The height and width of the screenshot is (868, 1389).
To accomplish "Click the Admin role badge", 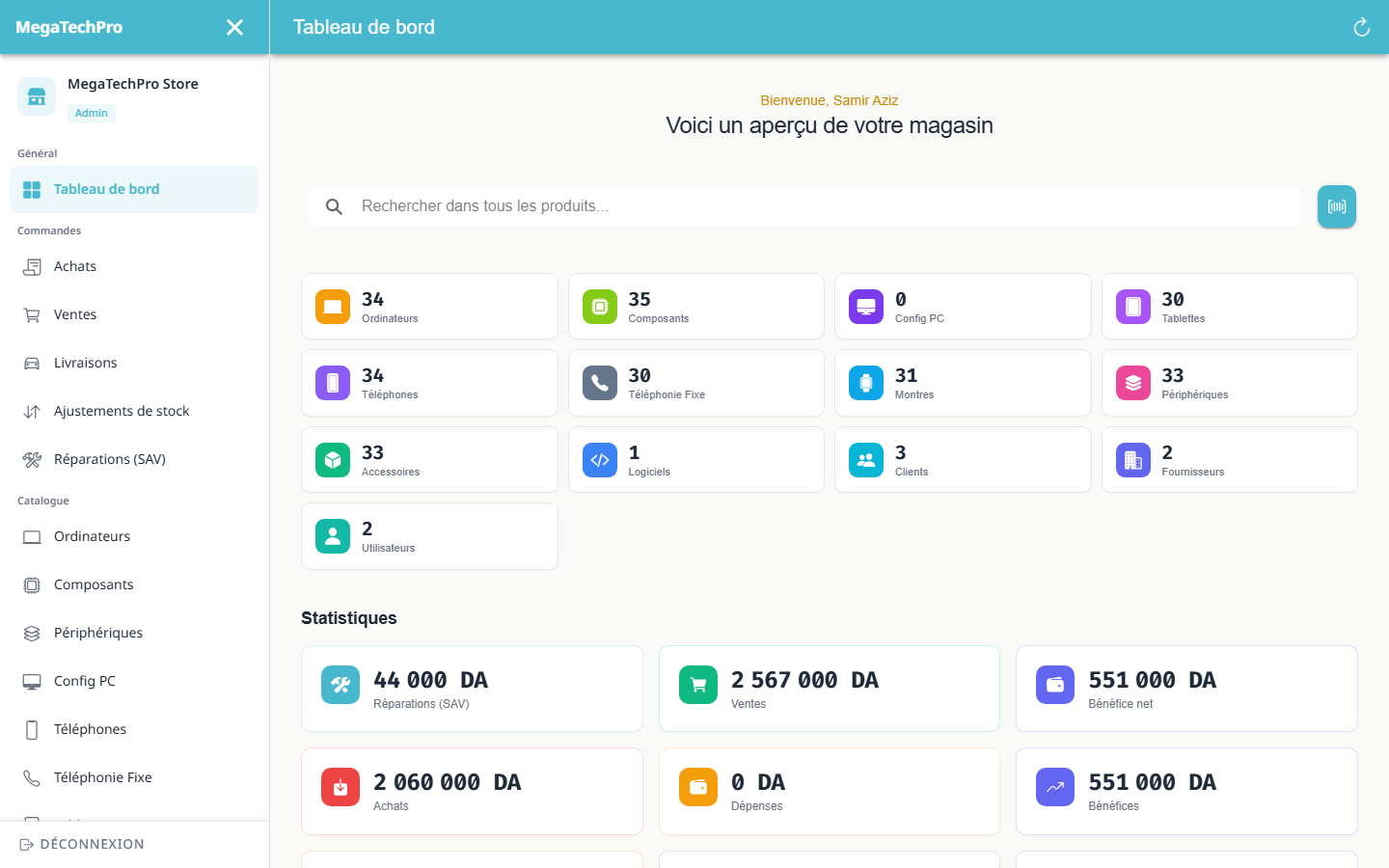I will [x=92, y=113].
